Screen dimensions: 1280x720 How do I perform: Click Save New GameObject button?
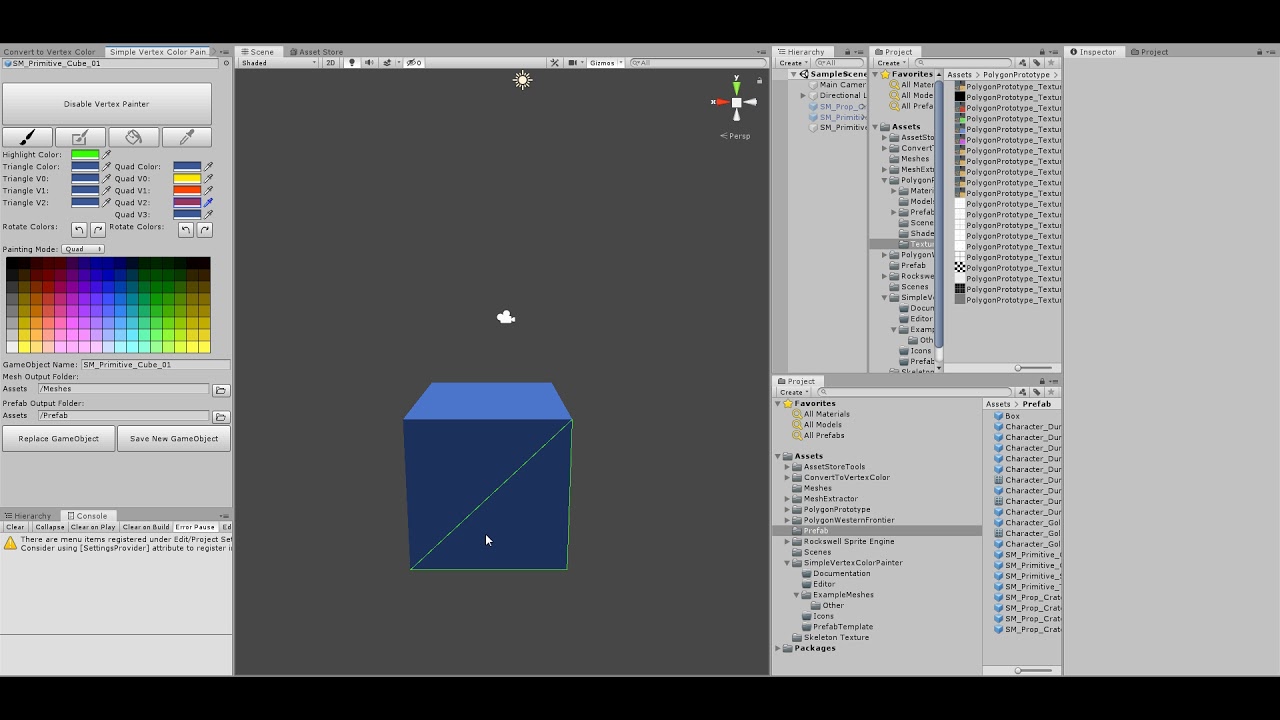coord(174,439)
